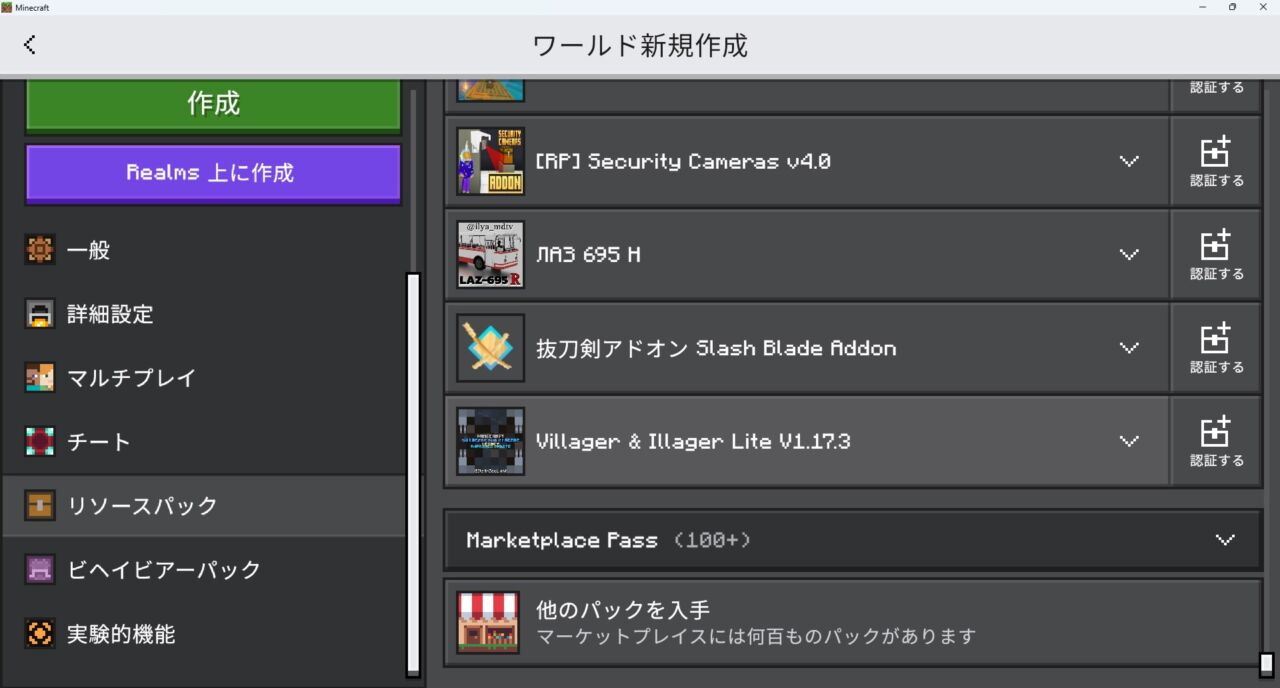This screenshot has width=1280, height=688.
Task: Click the Slash Blade crossed swords thumbnail
Action: (x=491, y=348)
